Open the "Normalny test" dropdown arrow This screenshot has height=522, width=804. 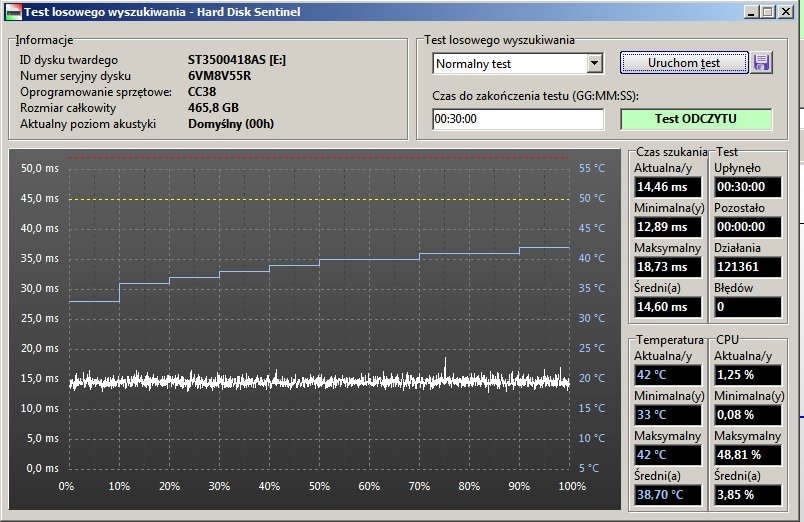click(x=594, y=63)
